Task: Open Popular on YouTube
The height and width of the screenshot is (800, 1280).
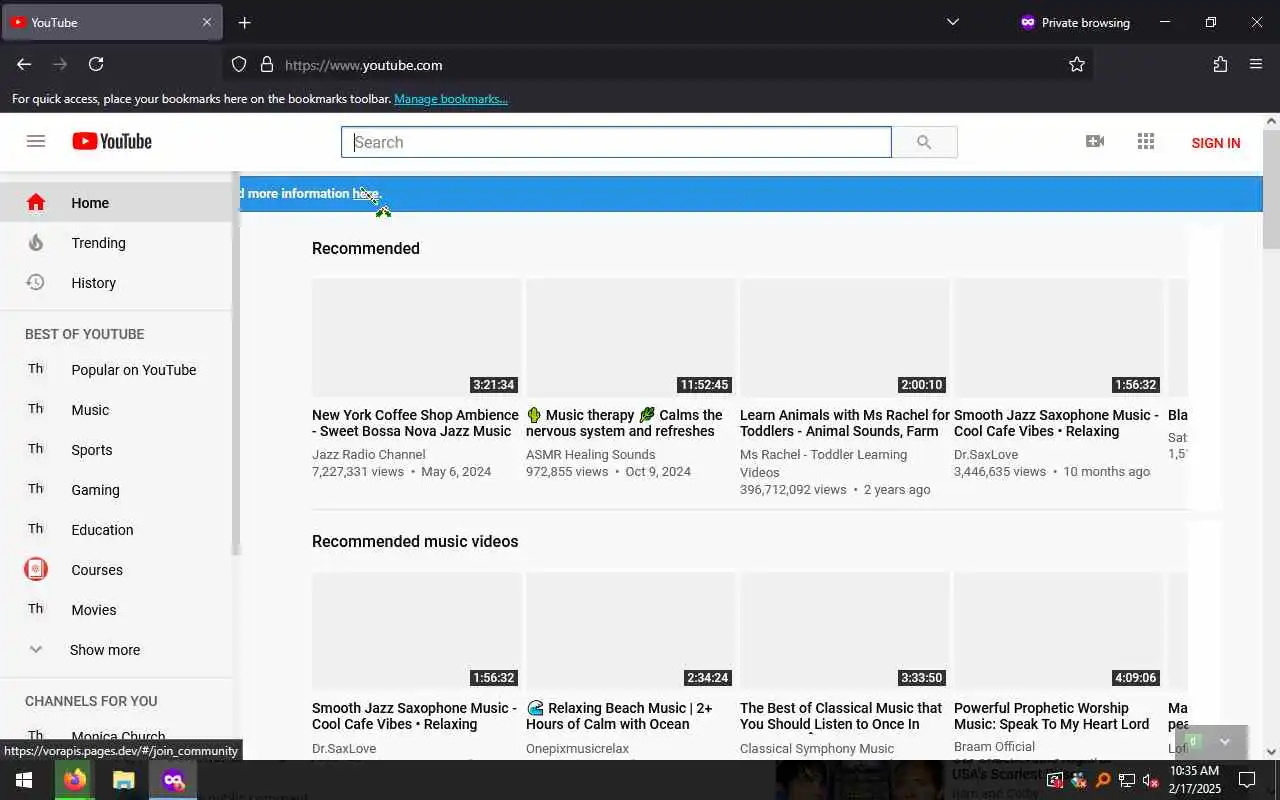Action: (133, 370)
